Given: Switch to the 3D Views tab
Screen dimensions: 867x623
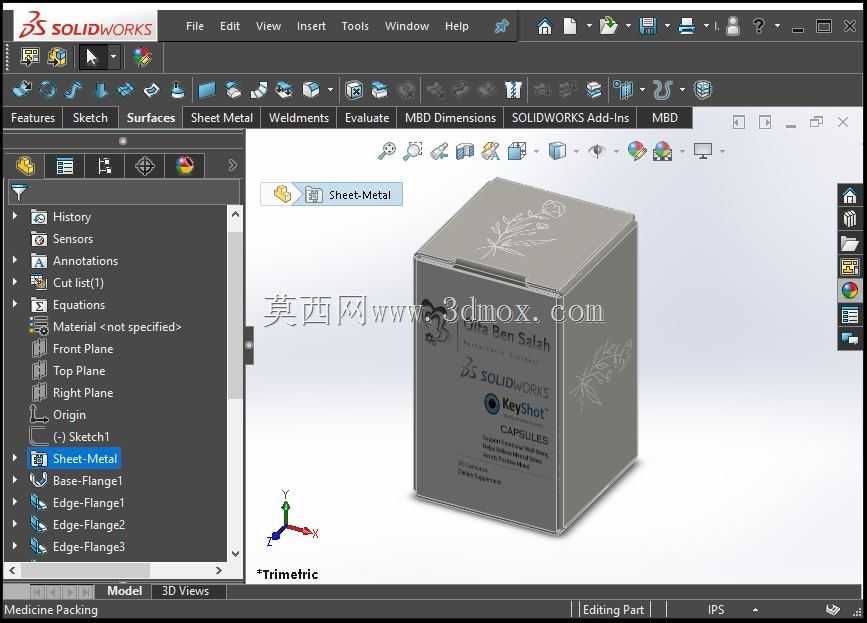Looking at the screenshot, I should coord(185,591).
